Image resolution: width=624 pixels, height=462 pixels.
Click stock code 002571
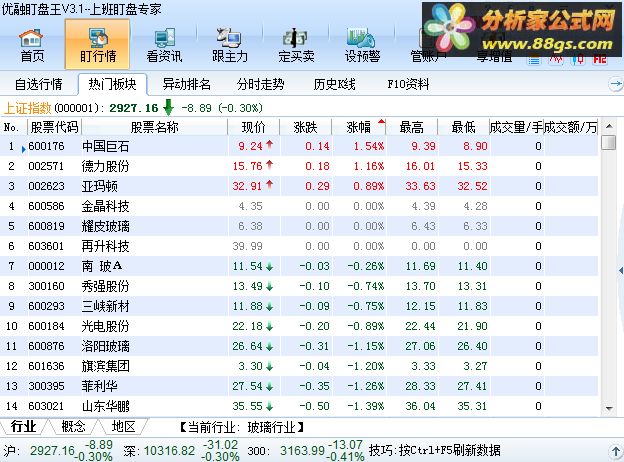click(46, 166)
